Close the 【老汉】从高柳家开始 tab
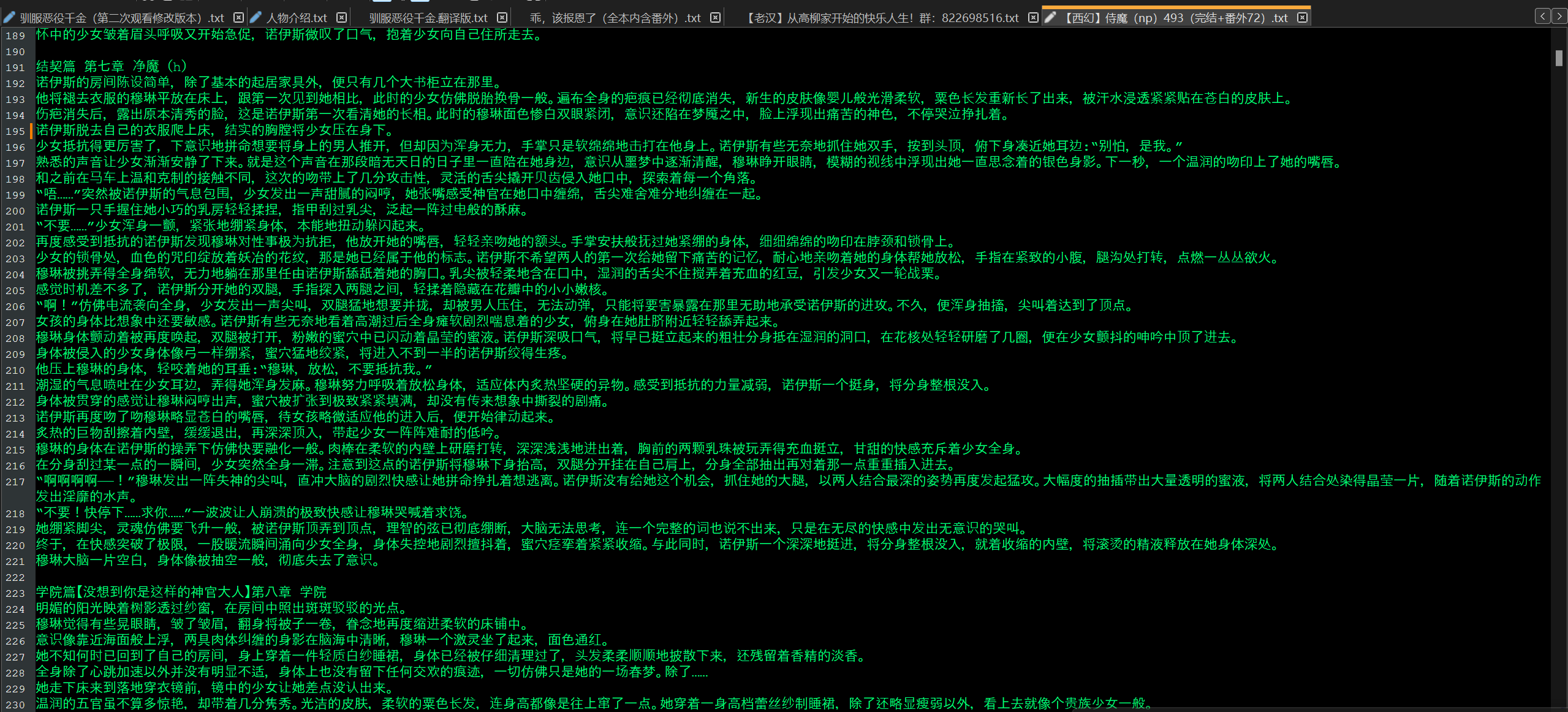The height and width of the screenshot is (712, 1568). (1033, 18)
